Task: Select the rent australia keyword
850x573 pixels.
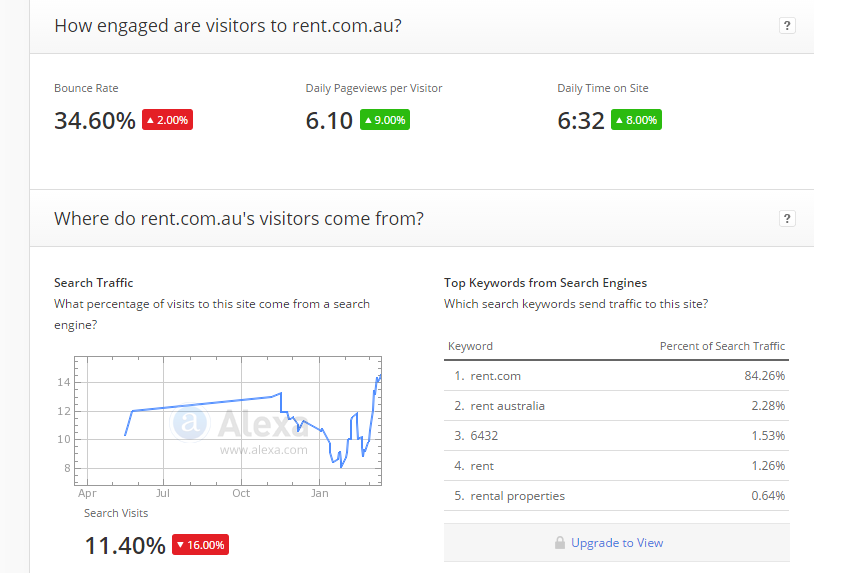Action: (507, 405)
